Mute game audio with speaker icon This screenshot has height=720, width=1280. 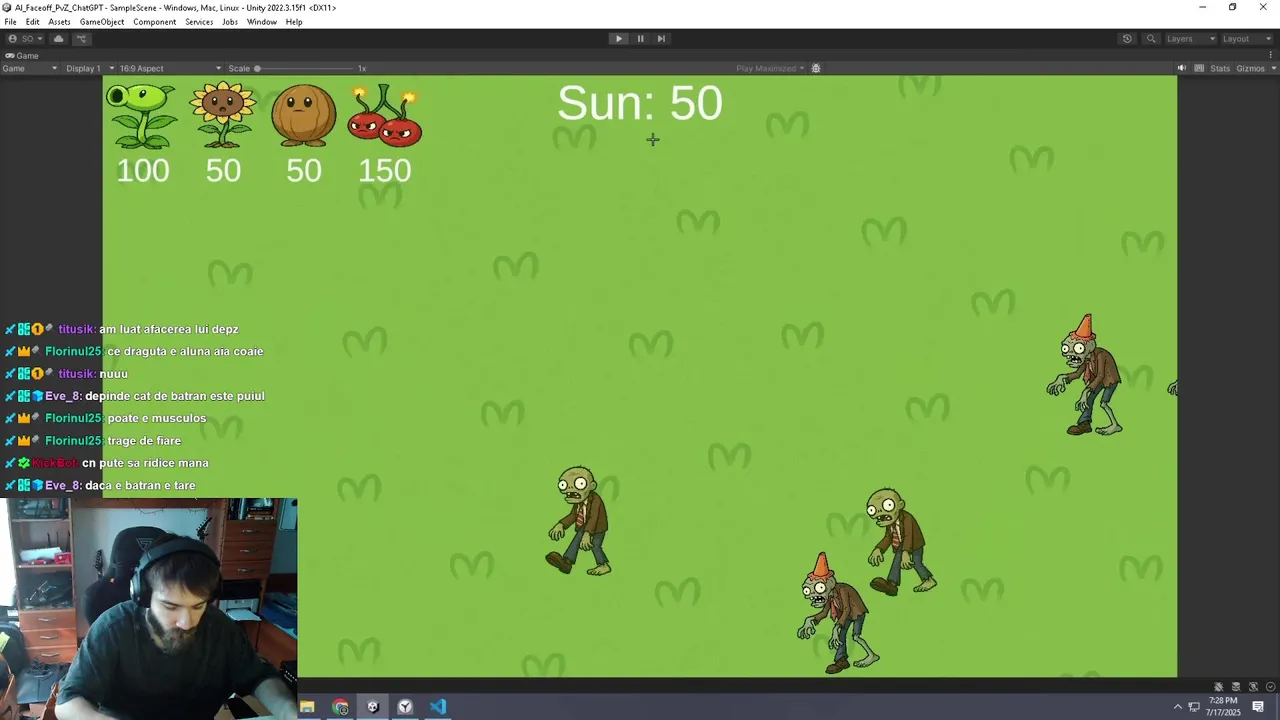pos(1181,68)
